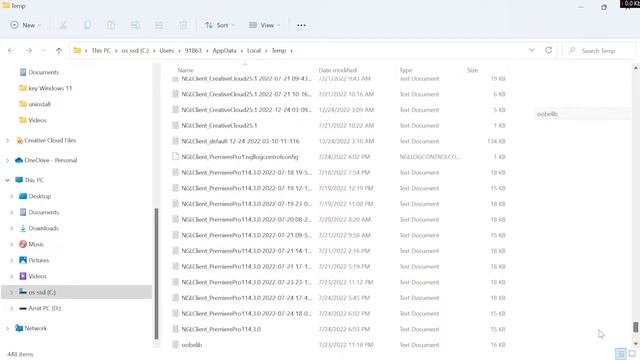This screenshot has height=360, width=640.
Task: Open the See more three-dots menu
Action: tap(301, 25)
